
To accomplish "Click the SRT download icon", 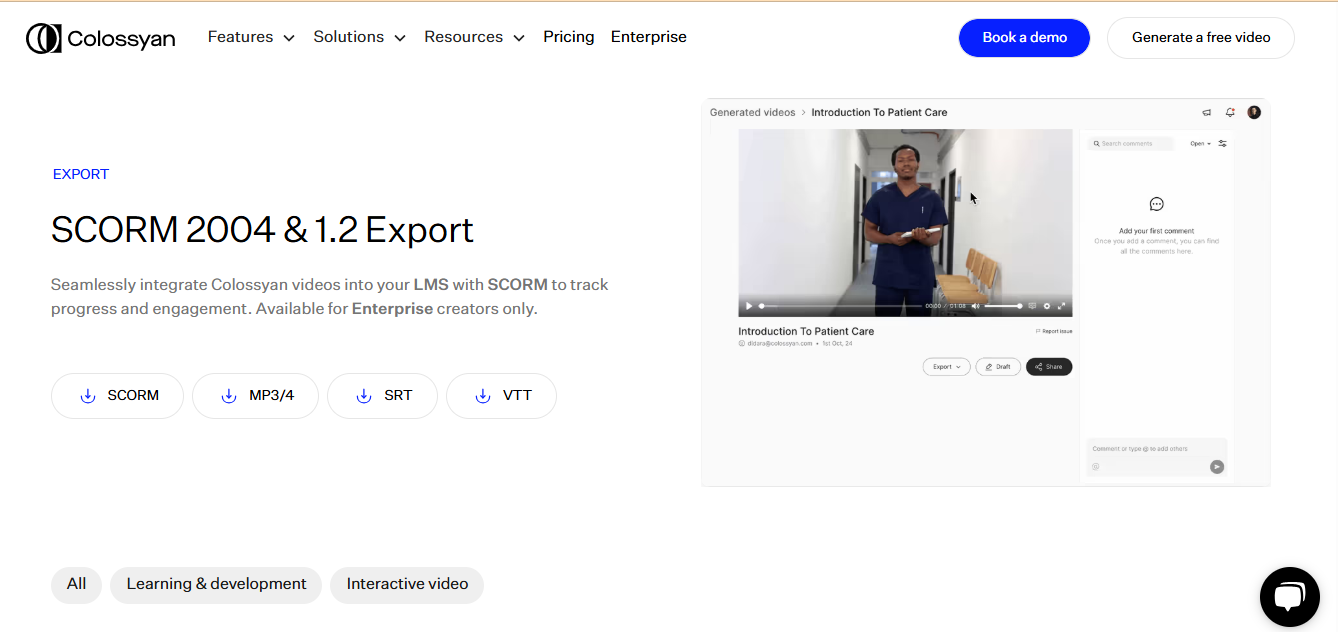I will click(364, 396).
